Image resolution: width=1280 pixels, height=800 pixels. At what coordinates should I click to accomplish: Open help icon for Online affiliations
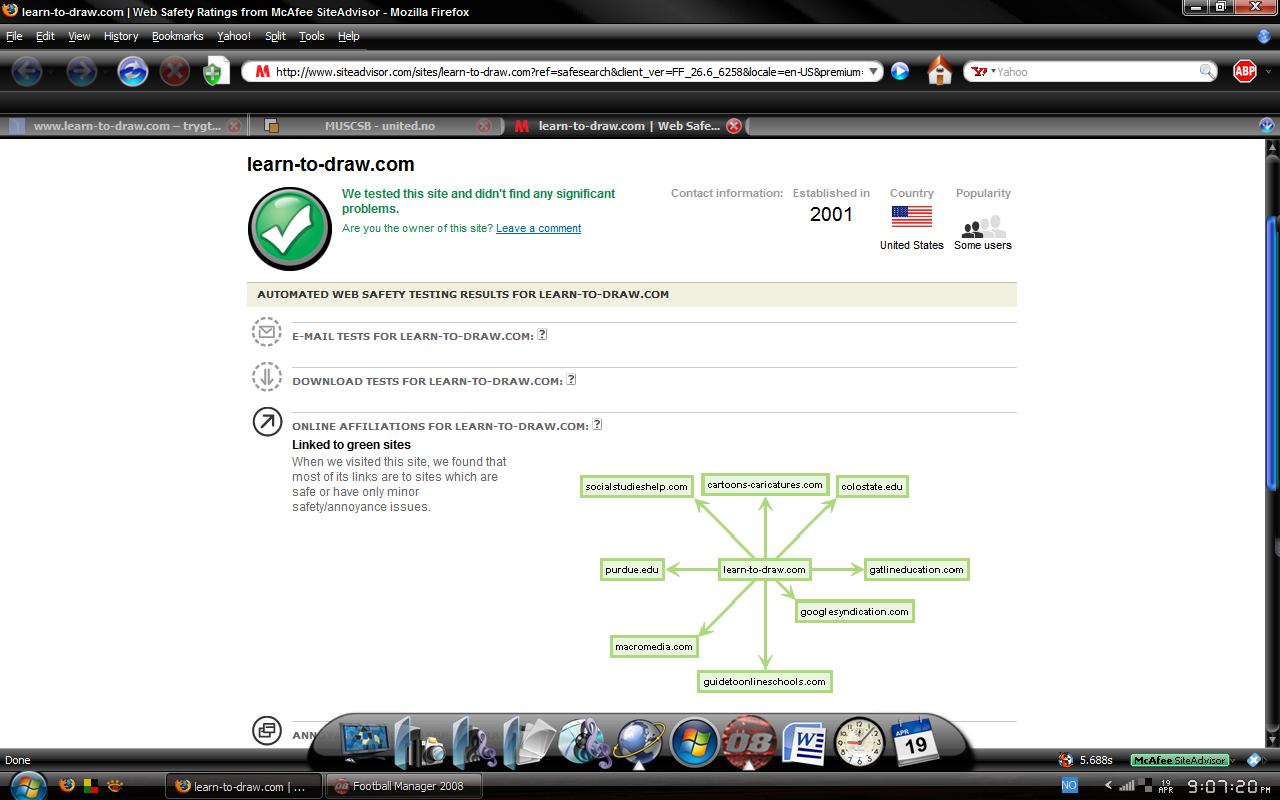597,424
